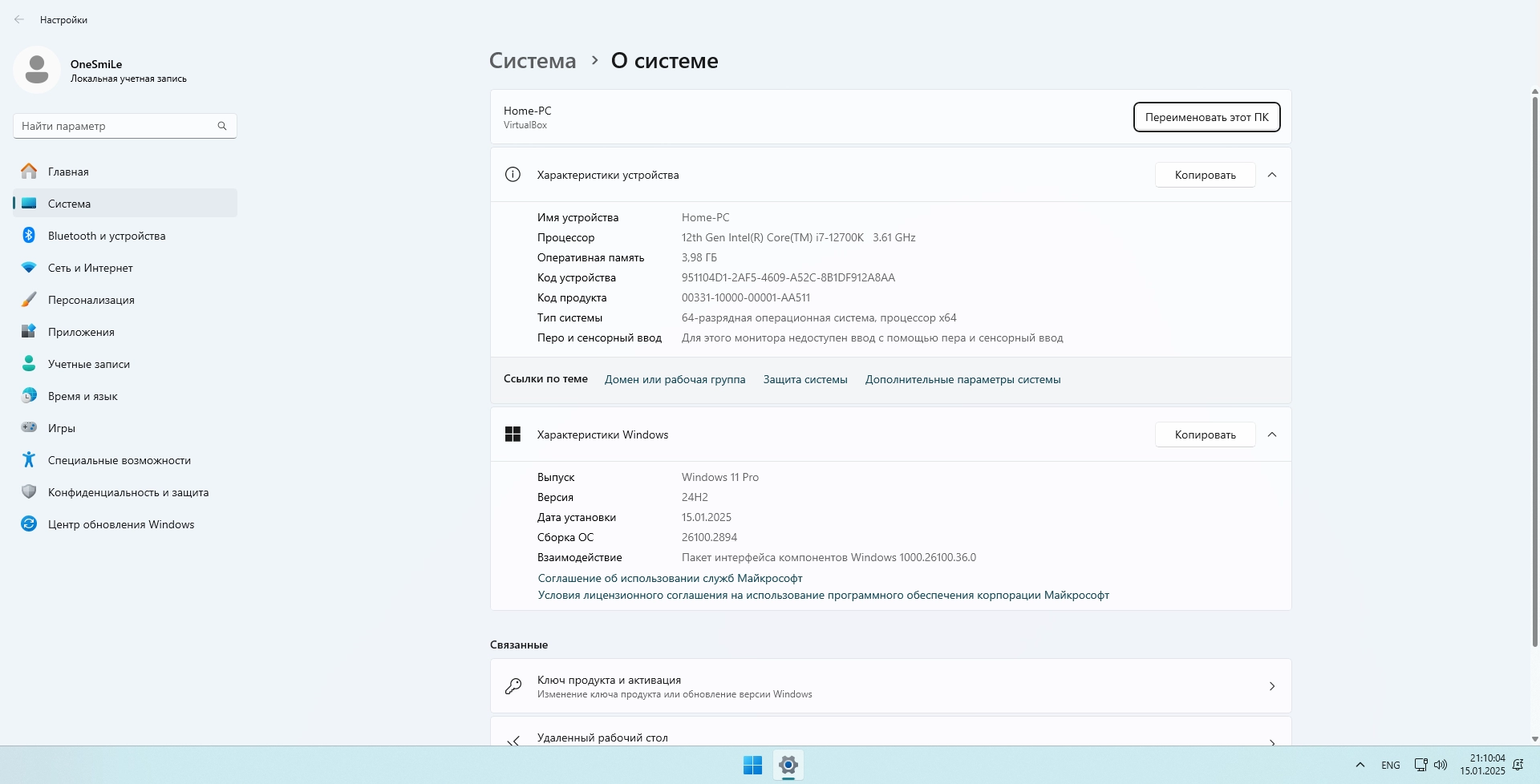Open the Удаленный рабочий стол entry
1540x784 pixels.
point(890,732)
